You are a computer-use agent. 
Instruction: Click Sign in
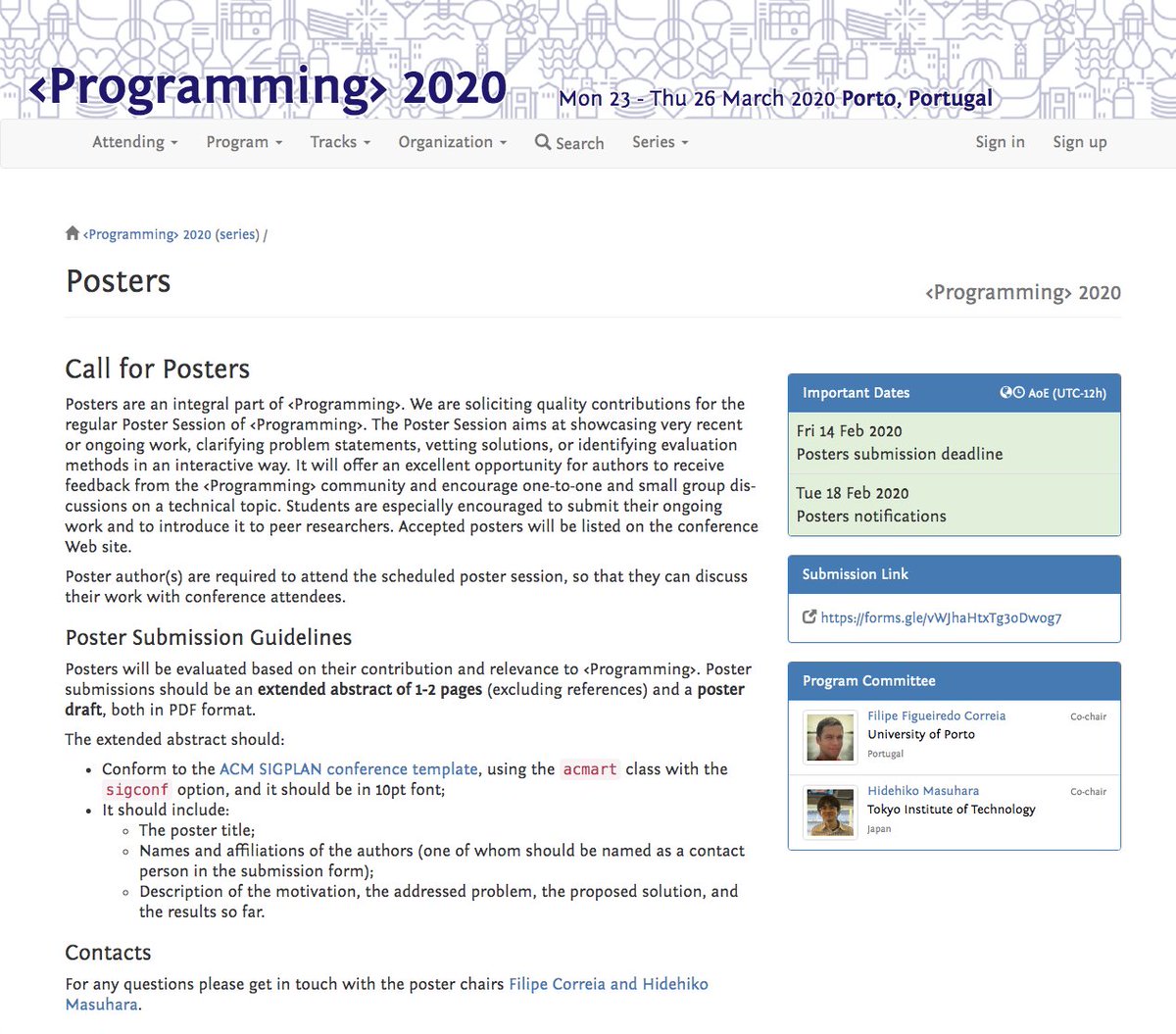[x=1000, y=142]
